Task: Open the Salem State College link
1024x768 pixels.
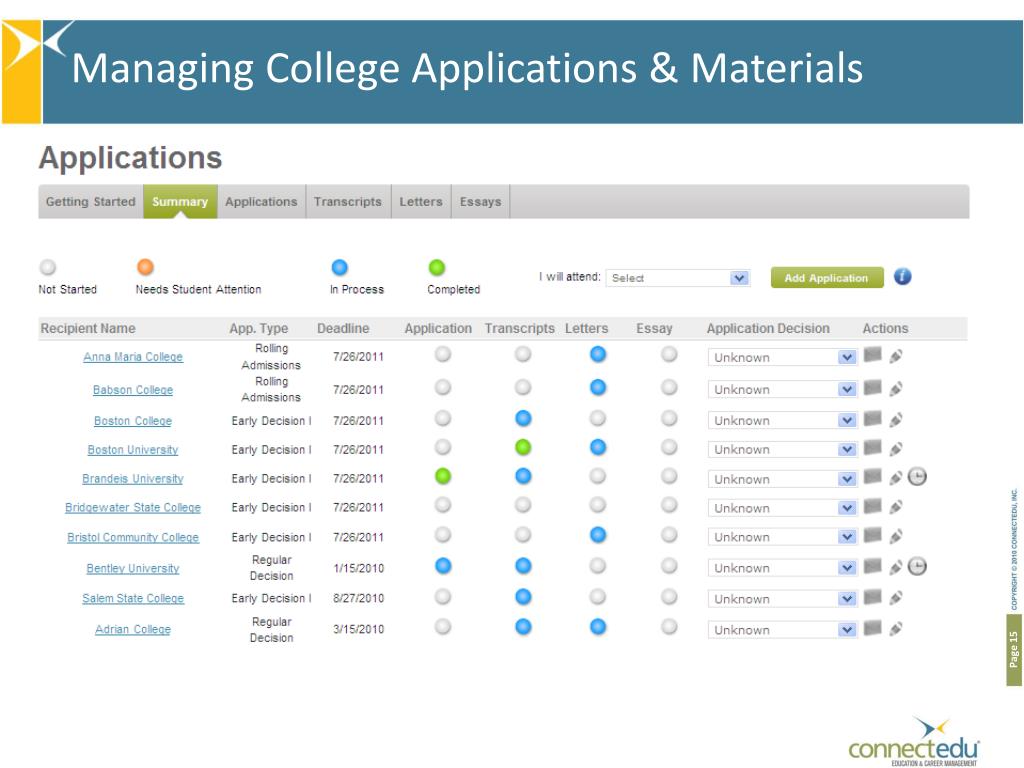Action: tap(133, 598)
